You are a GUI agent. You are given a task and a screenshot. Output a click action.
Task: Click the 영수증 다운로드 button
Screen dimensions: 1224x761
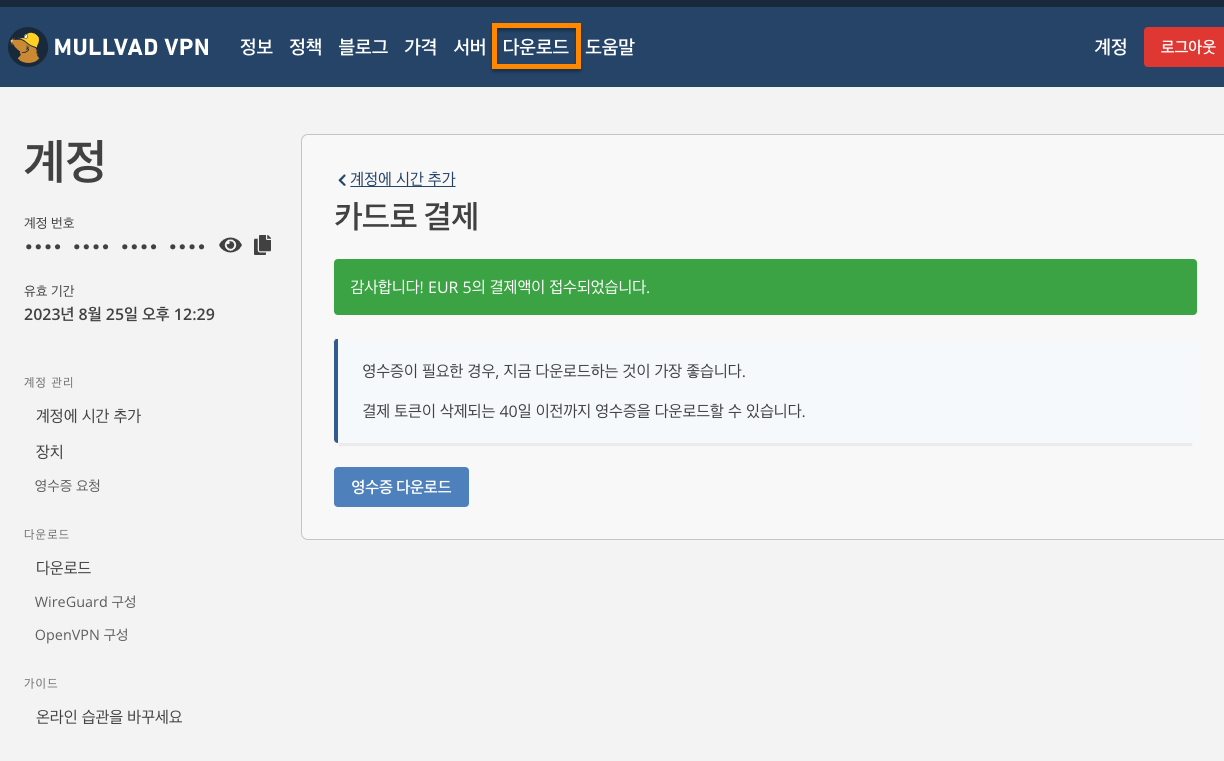pos(401,487)
